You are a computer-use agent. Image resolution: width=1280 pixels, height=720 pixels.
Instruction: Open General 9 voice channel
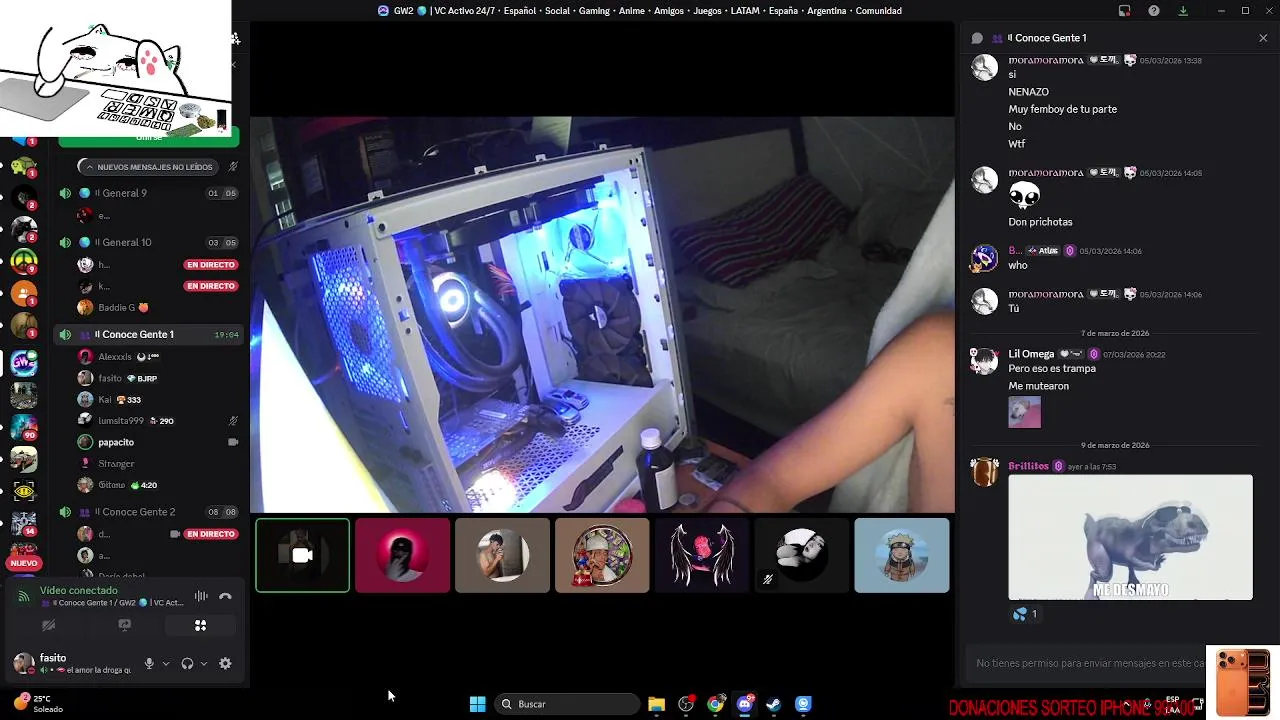click(x=150, y=193)
